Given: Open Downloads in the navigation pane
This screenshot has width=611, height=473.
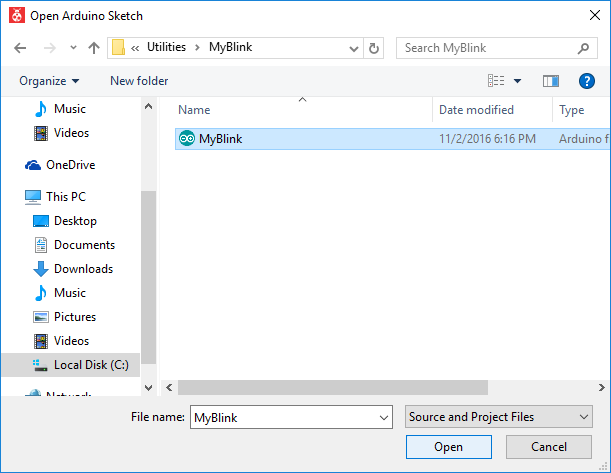Looking at the screenshot, I should click(73, 269).
